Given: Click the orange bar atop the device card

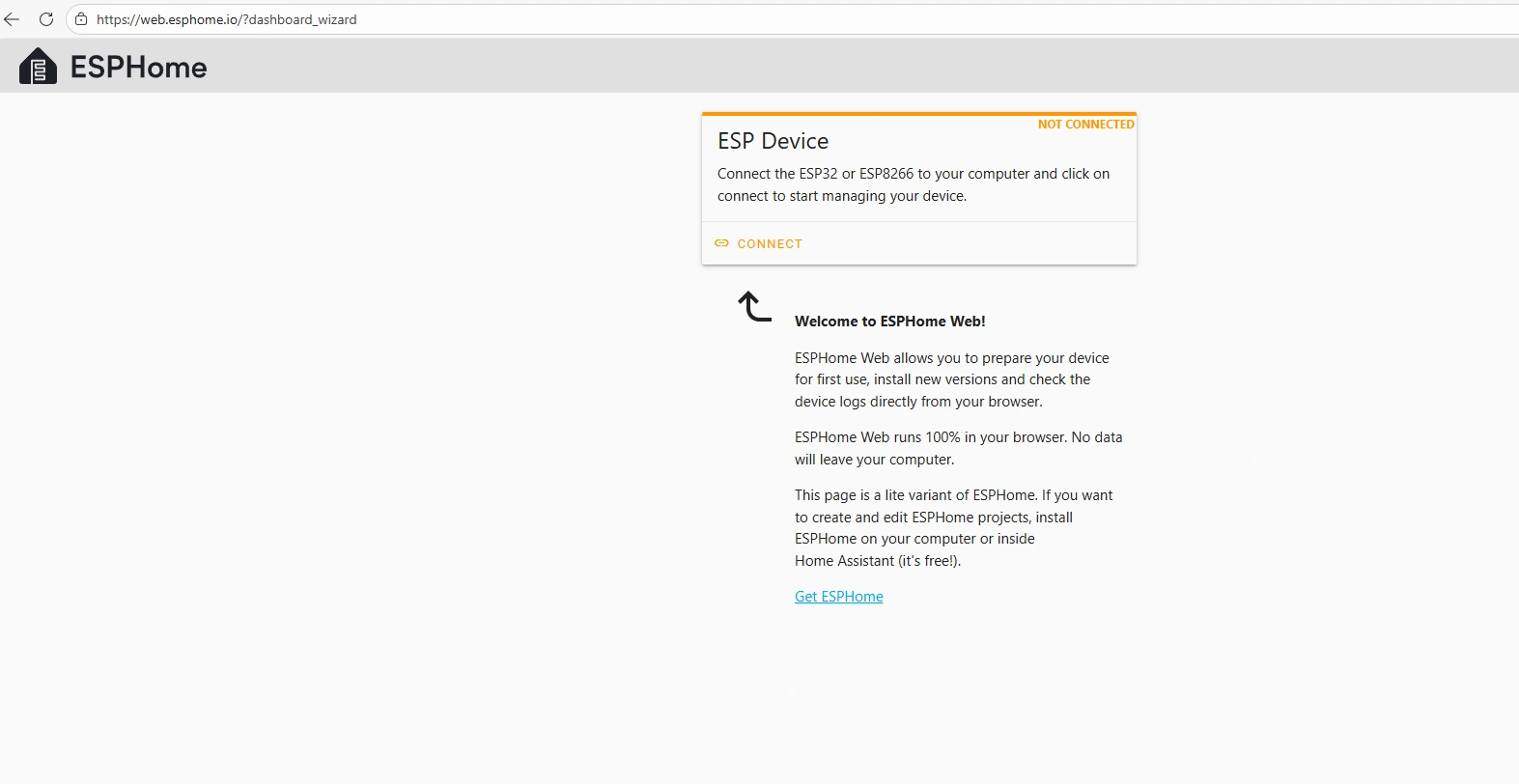Looking at the screenshot, I should pos(918,114).
